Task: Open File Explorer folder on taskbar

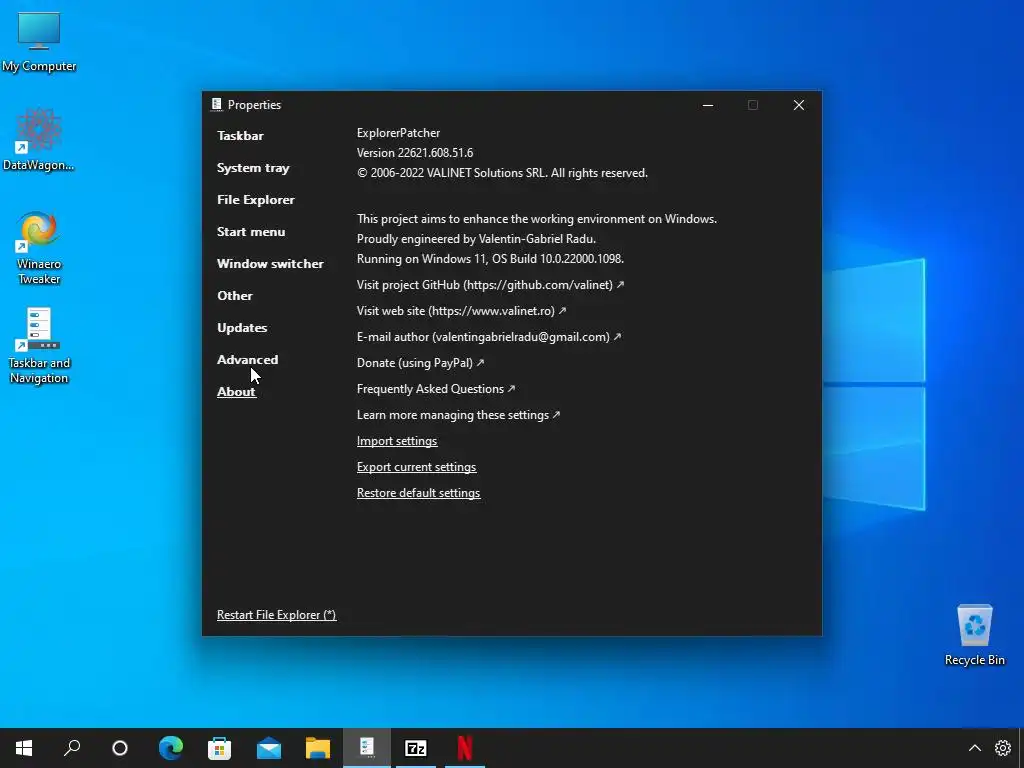Action: click(x=318, y=748)
